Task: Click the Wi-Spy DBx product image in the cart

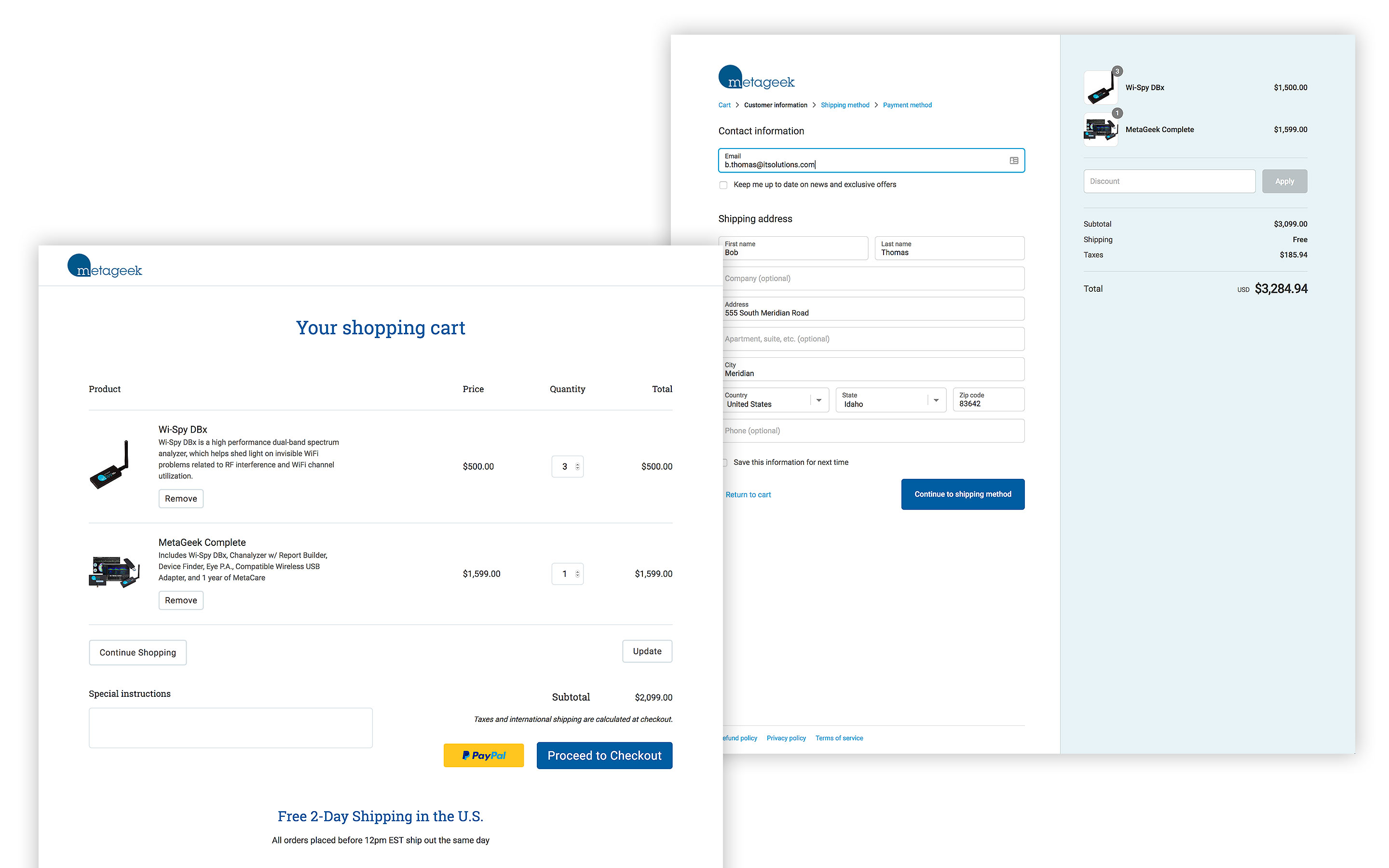Action: 110,465
